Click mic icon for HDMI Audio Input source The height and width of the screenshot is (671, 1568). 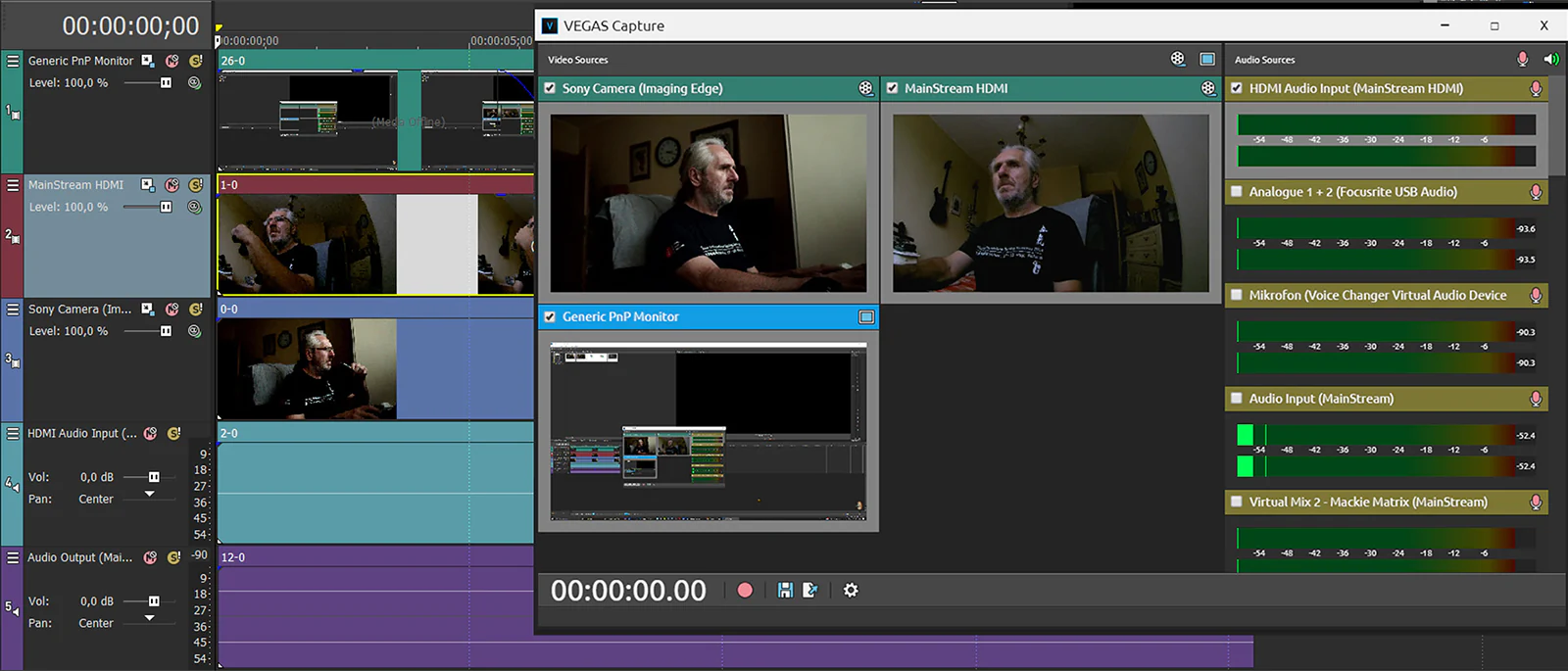pos(1536,88)
